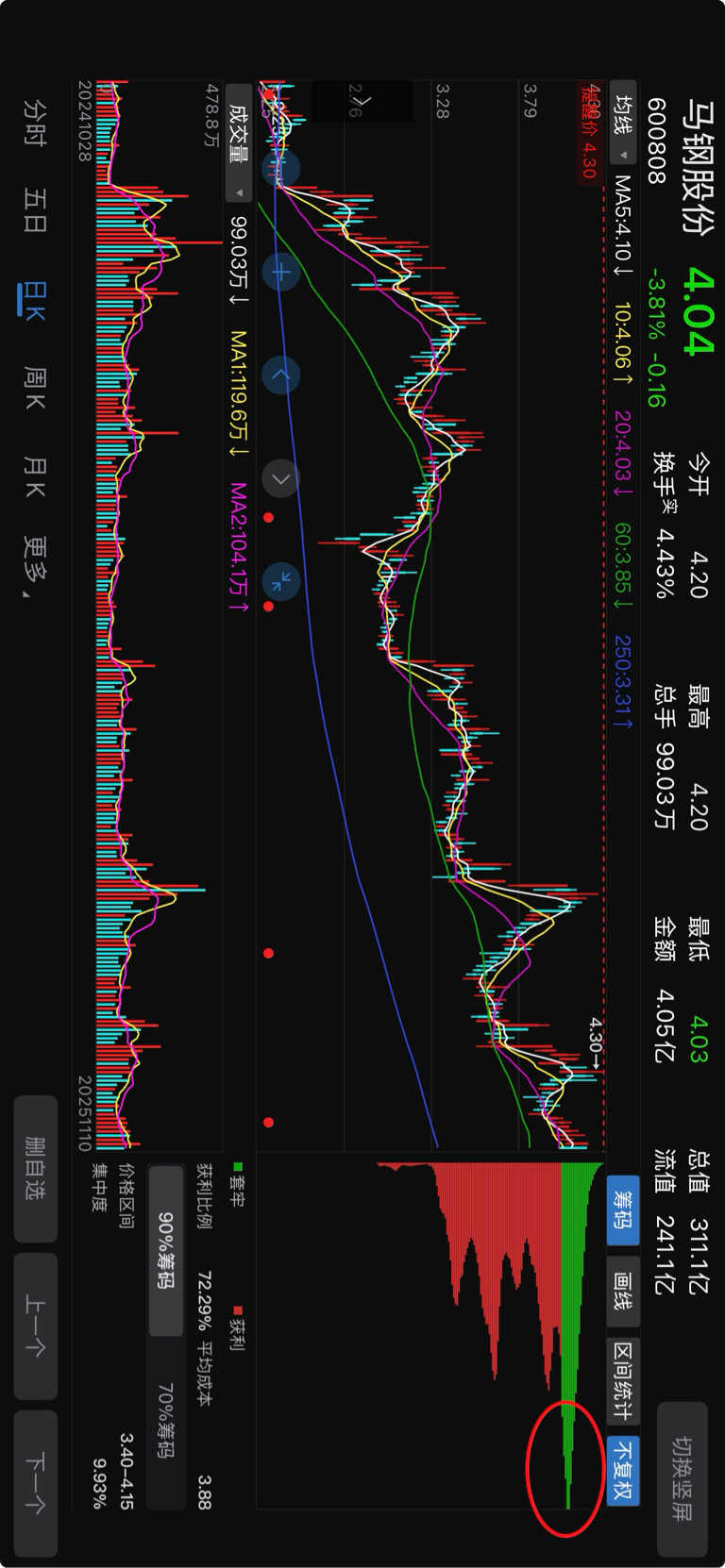Viewport: 725px width, 1568px height.
Task: Tap the 换手 4.43% value
Action: [664, 563]
